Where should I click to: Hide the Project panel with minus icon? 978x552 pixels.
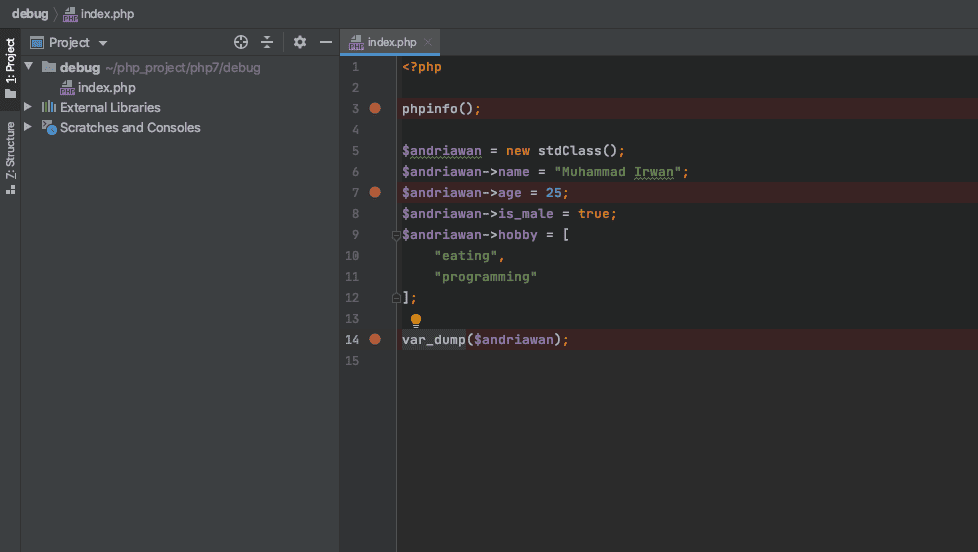(325, 42)
